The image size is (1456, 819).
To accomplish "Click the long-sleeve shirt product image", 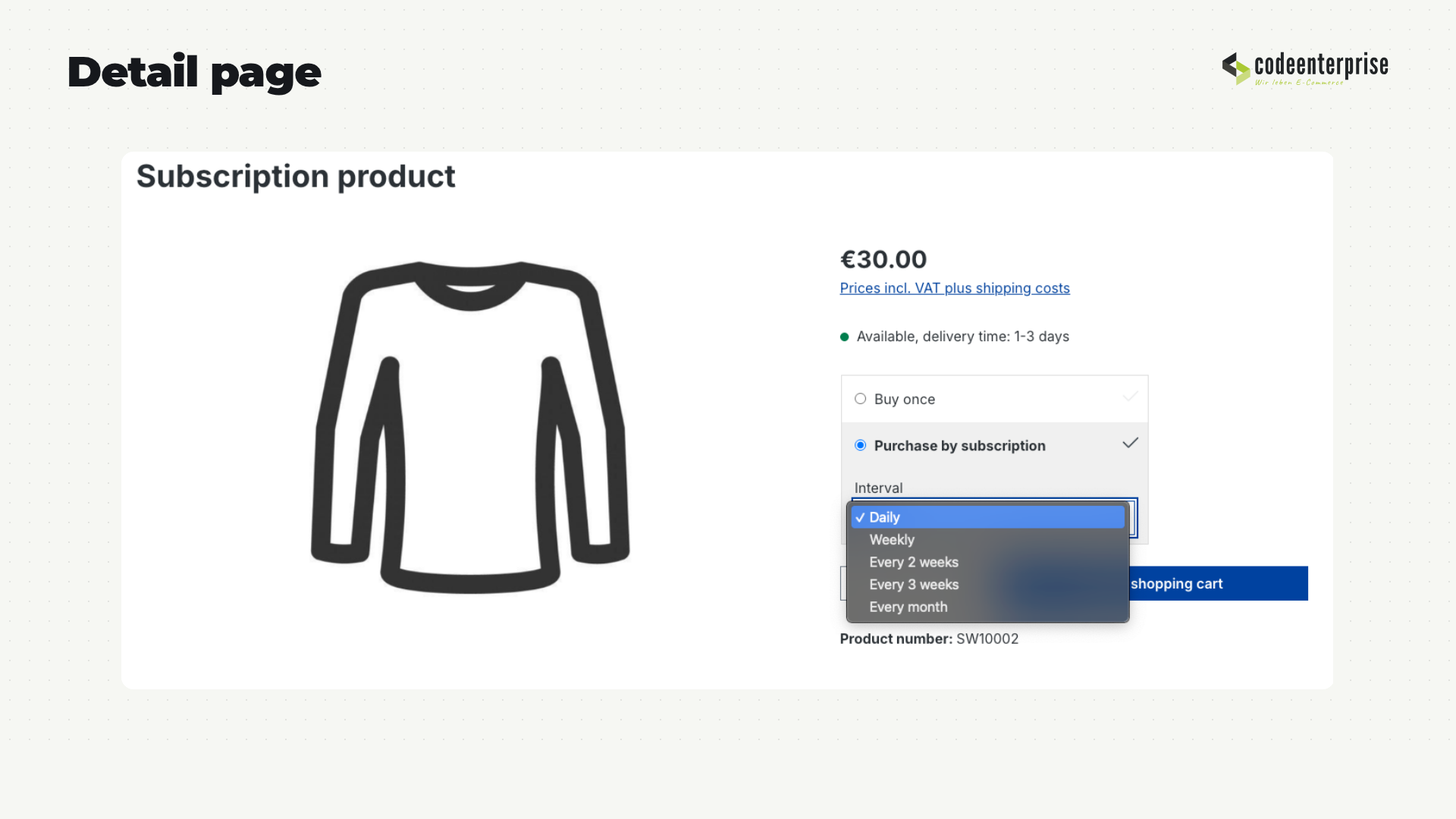I will tap(470, 427).
